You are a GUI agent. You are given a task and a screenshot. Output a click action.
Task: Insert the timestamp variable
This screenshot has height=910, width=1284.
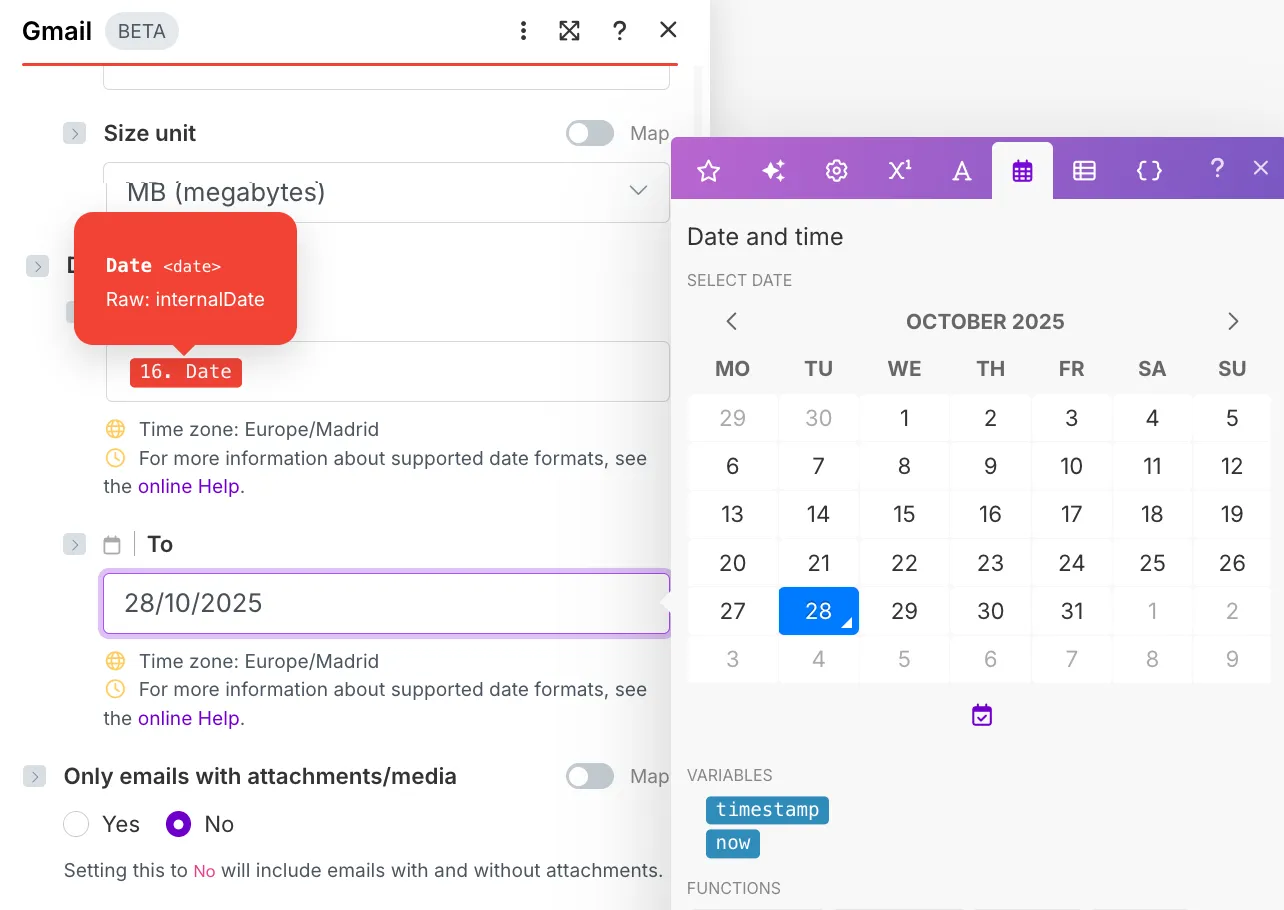click(x=767, y=810)
